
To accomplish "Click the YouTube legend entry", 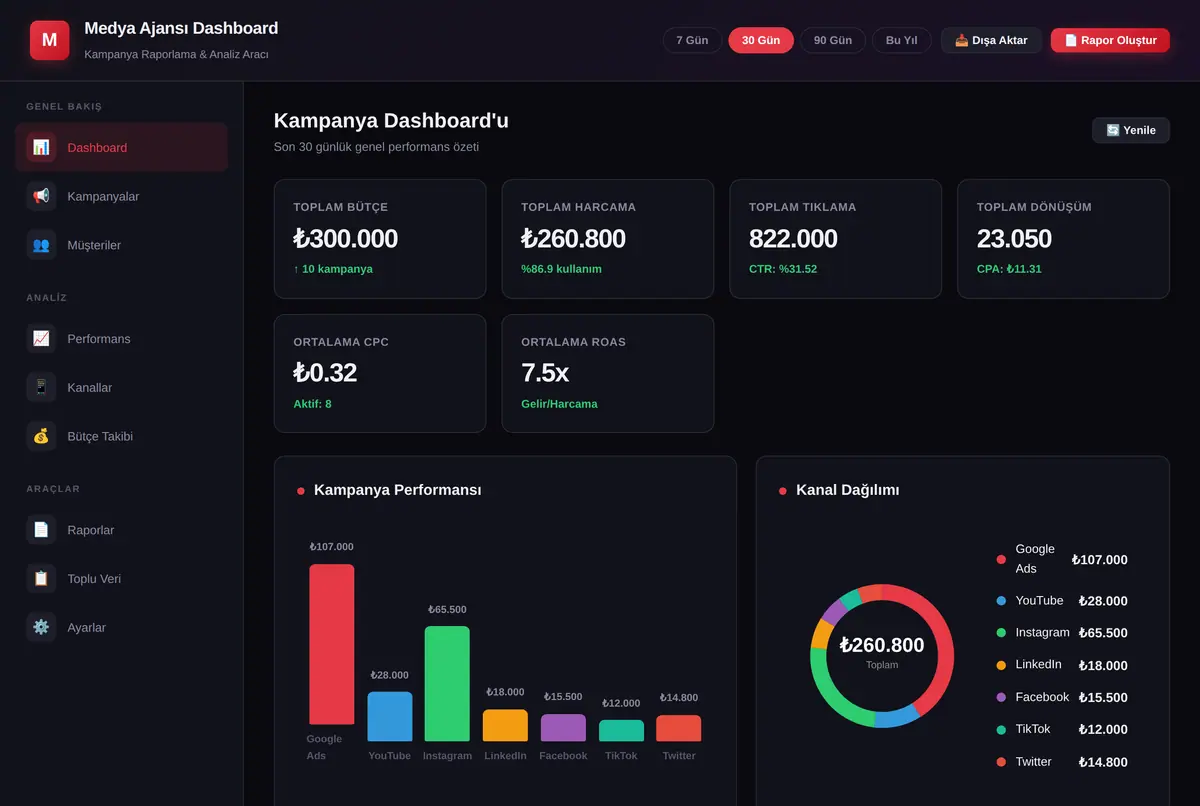I will click(x=1062, y=601).
